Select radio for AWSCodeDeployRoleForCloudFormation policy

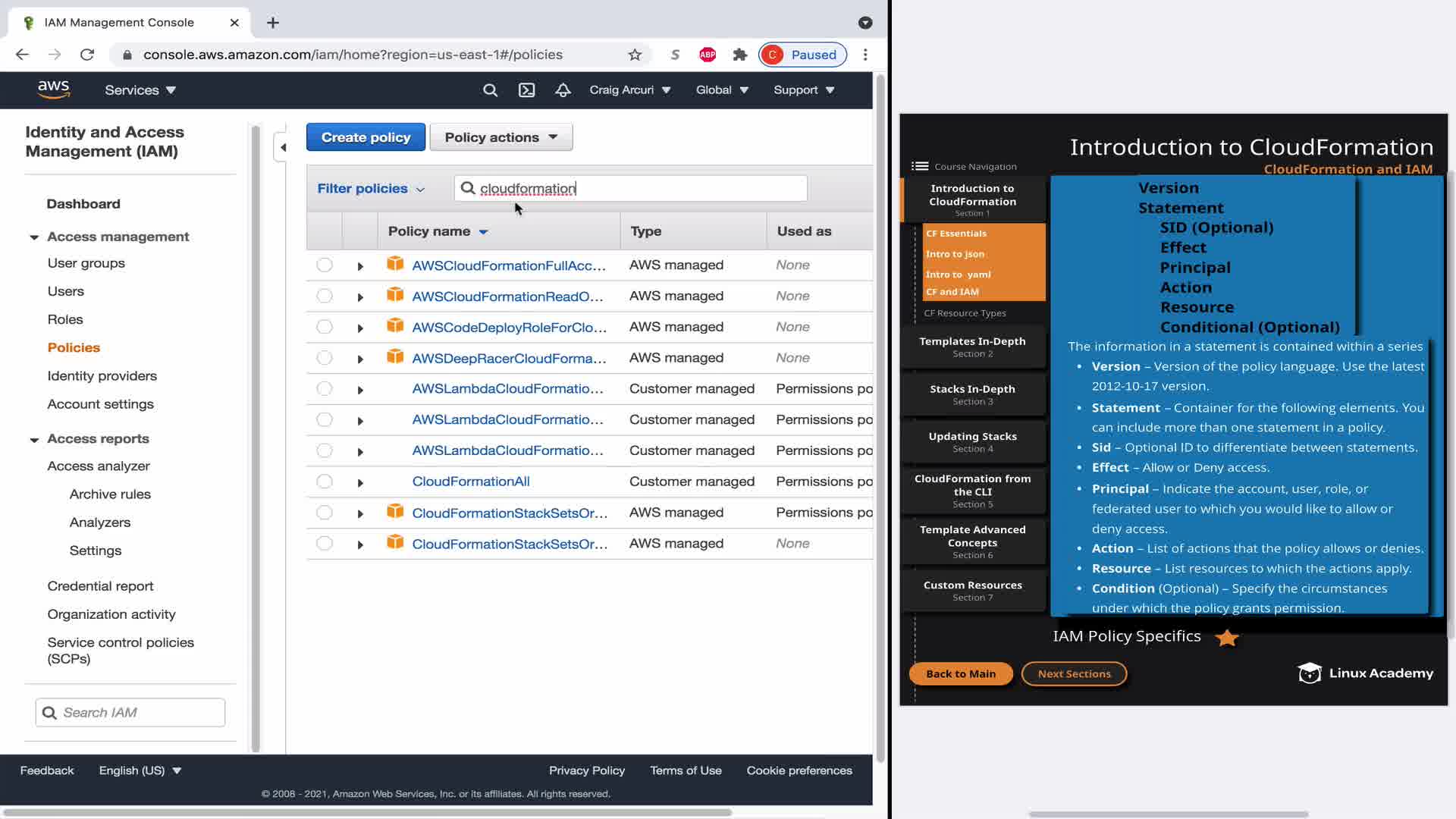click(325, 327)
